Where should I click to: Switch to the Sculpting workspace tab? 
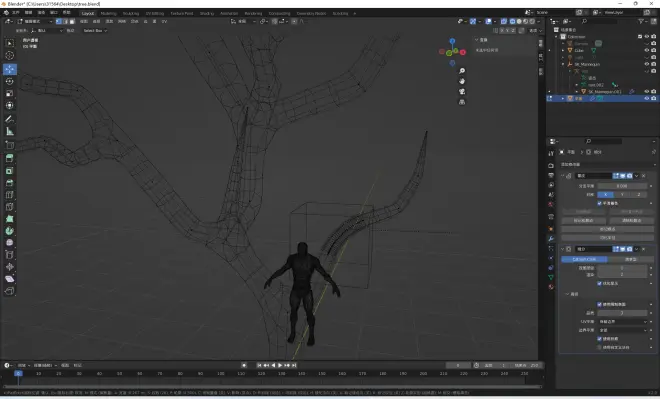(x=130, y=13)
